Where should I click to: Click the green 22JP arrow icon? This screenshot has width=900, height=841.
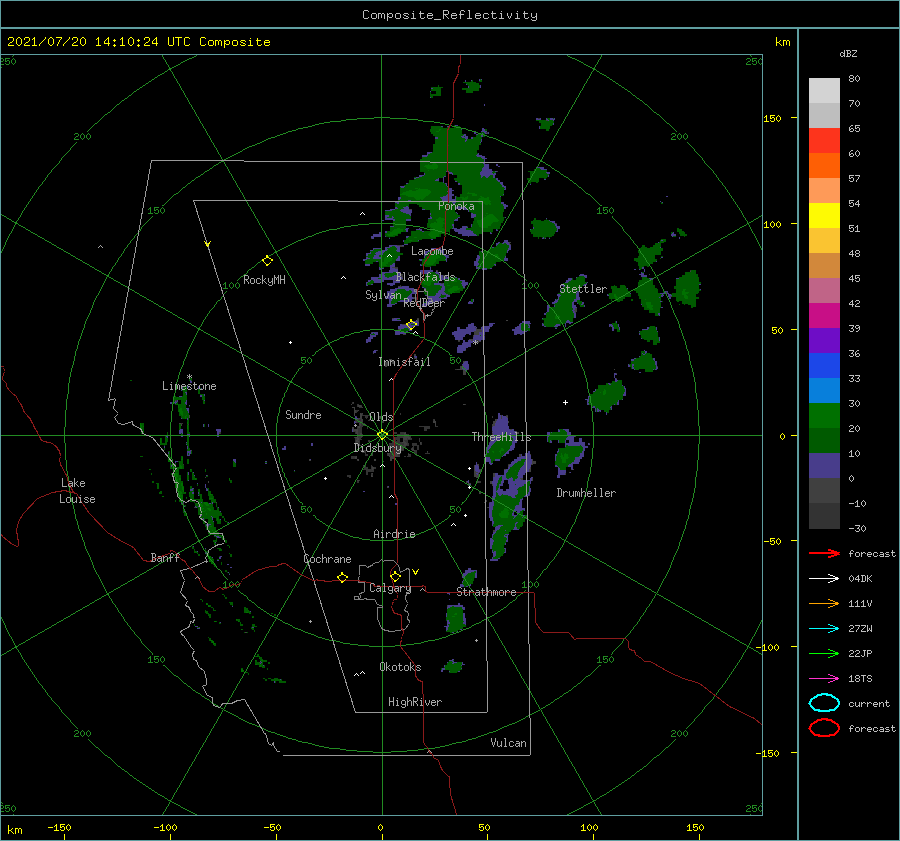[824, 653]
